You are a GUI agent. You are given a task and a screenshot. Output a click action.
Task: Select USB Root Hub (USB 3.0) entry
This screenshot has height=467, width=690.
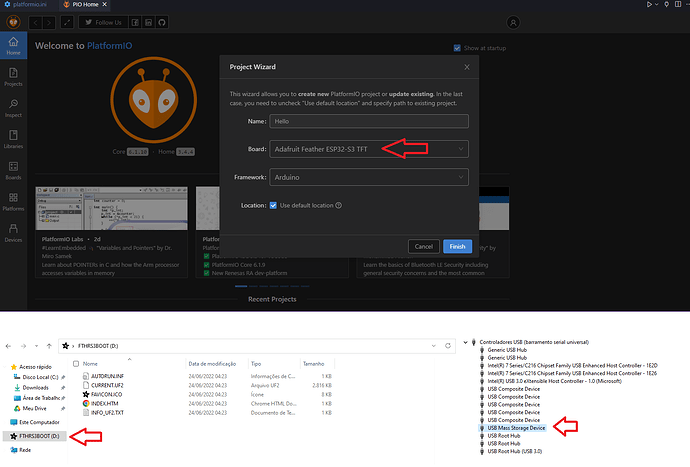coord(514,452)
